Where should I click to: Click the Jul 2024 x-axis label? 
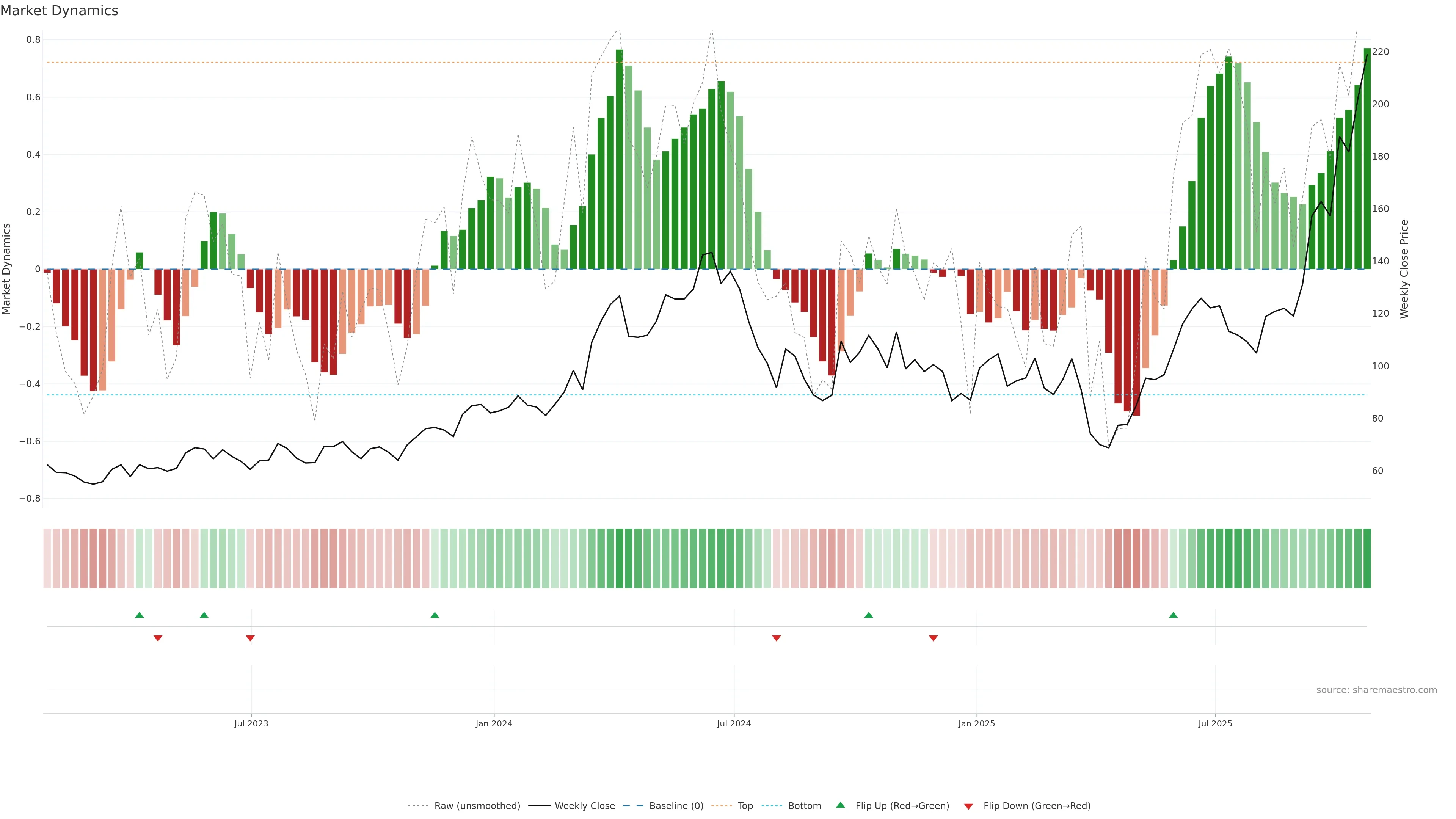tap(734, 723)
